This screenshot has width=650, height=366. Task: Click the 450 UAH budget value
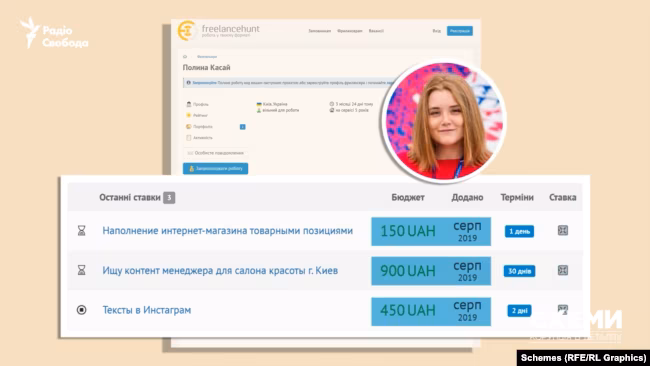[408, 310]
